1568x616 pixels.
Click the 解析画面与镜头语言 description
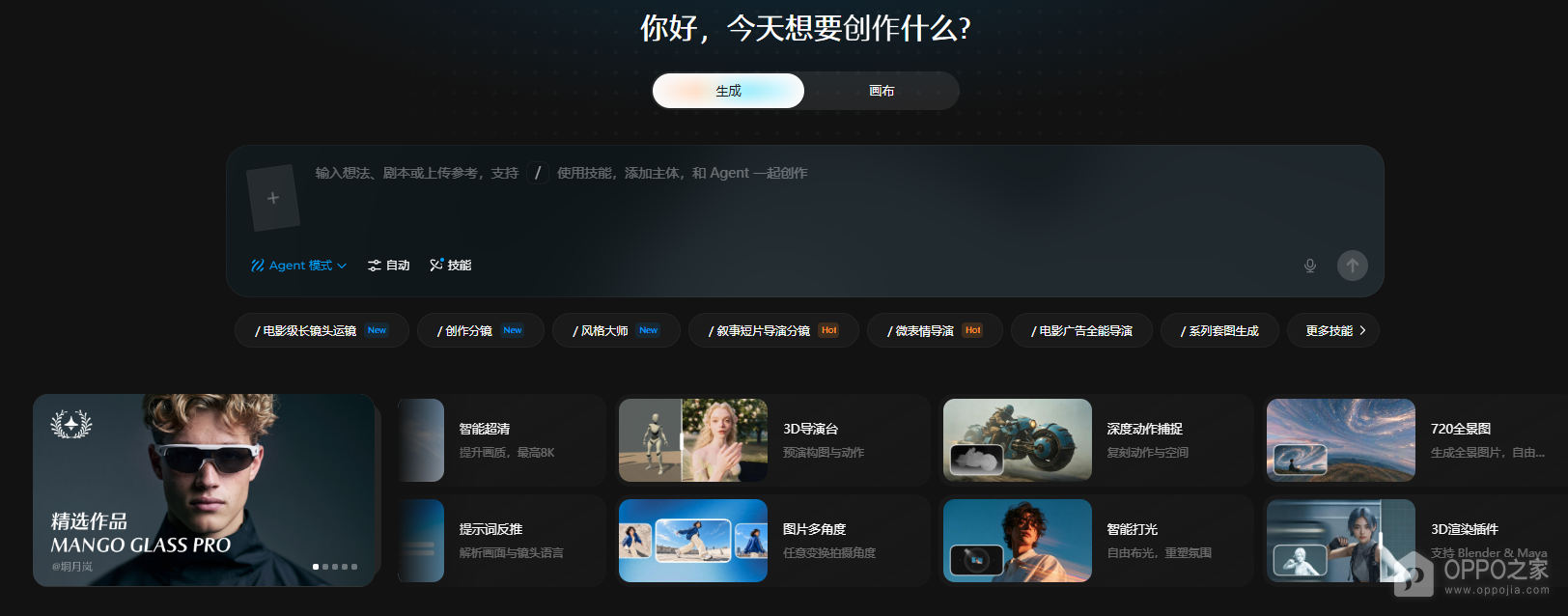[x=512, y=553]
